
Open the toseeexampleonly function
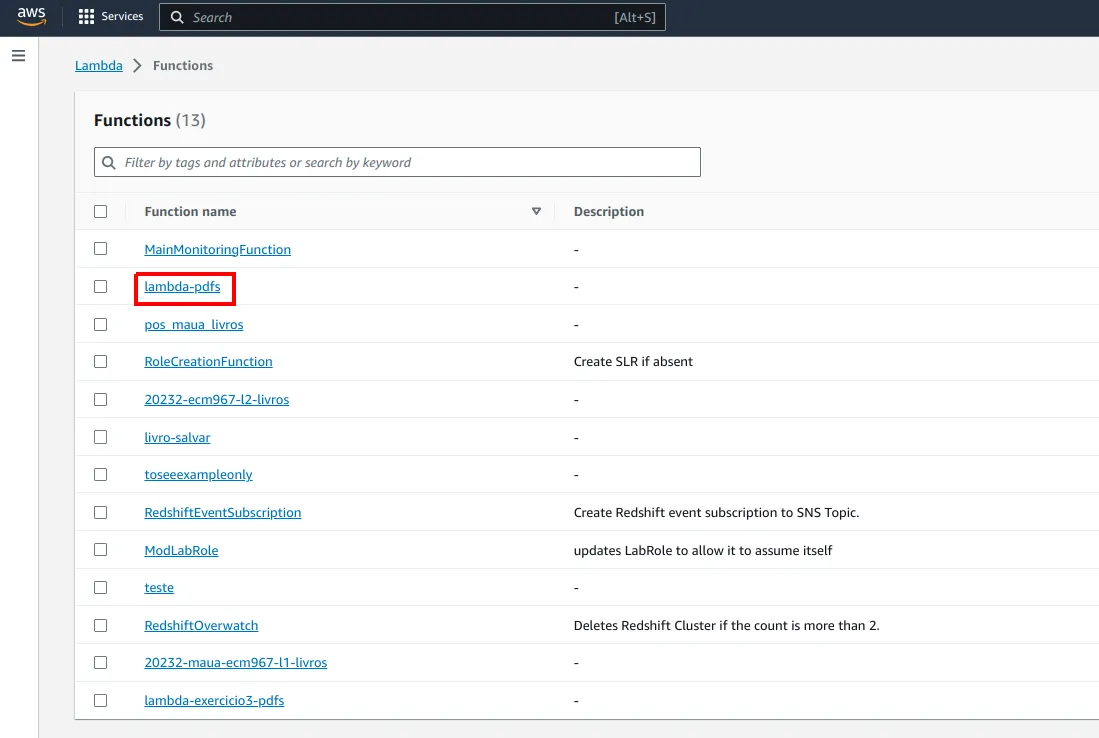point(198,474)
